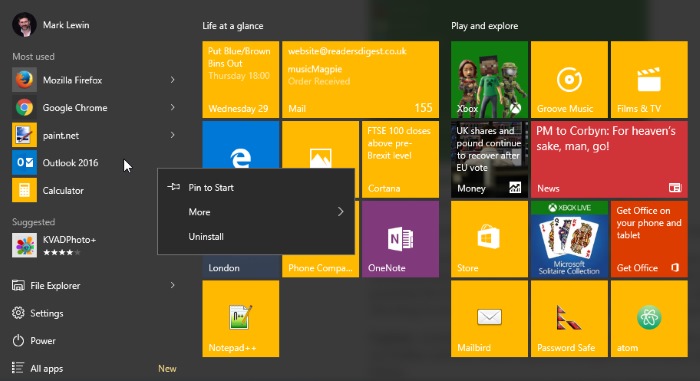This screenshot has width=700, height=381.
Task: Open the Films & TV tile
Action: [x=649, y=80]
